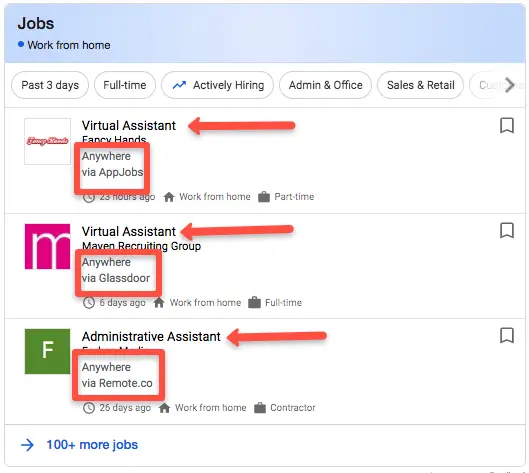This screenshot has width=529, height=473.
Task: Open the first Virtual Assistant job title
Action: (129, 126)
